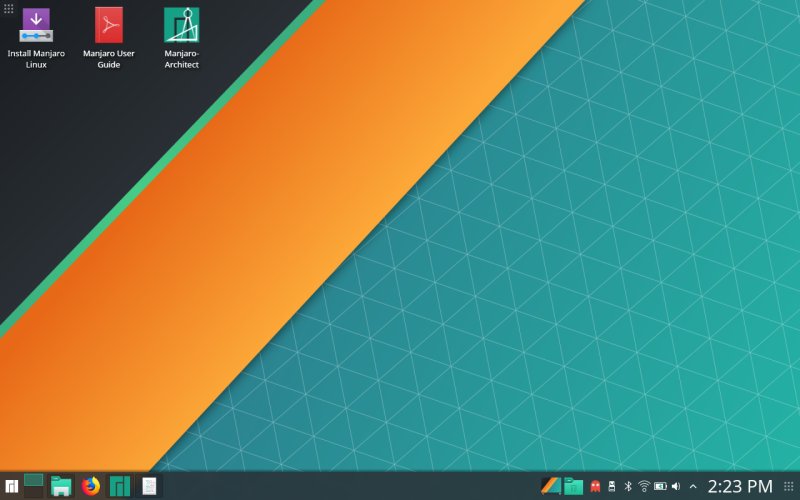Open the desktop toolbox grid in top-left corner

8,9
